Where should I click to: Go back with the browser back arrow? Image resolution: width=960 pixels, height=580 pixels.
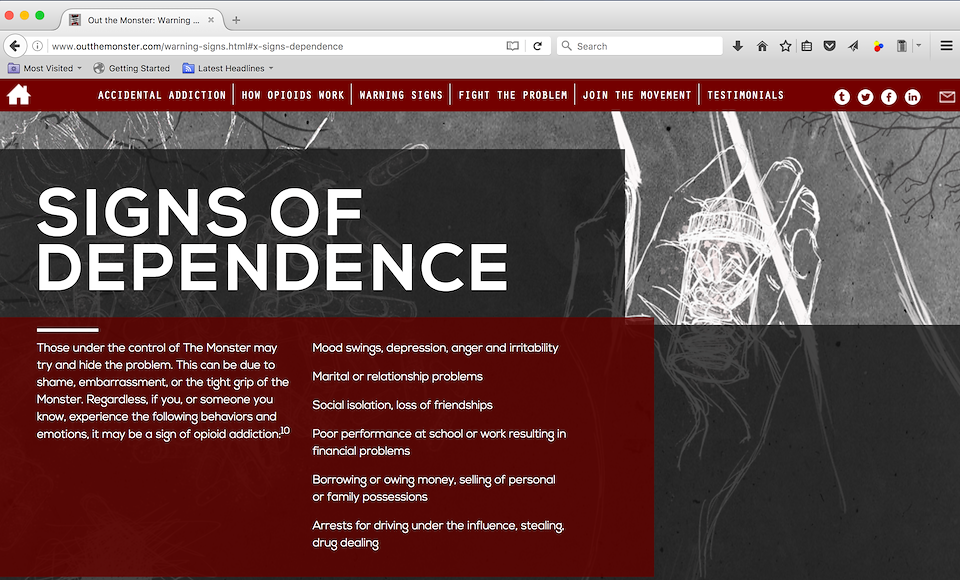15,46
